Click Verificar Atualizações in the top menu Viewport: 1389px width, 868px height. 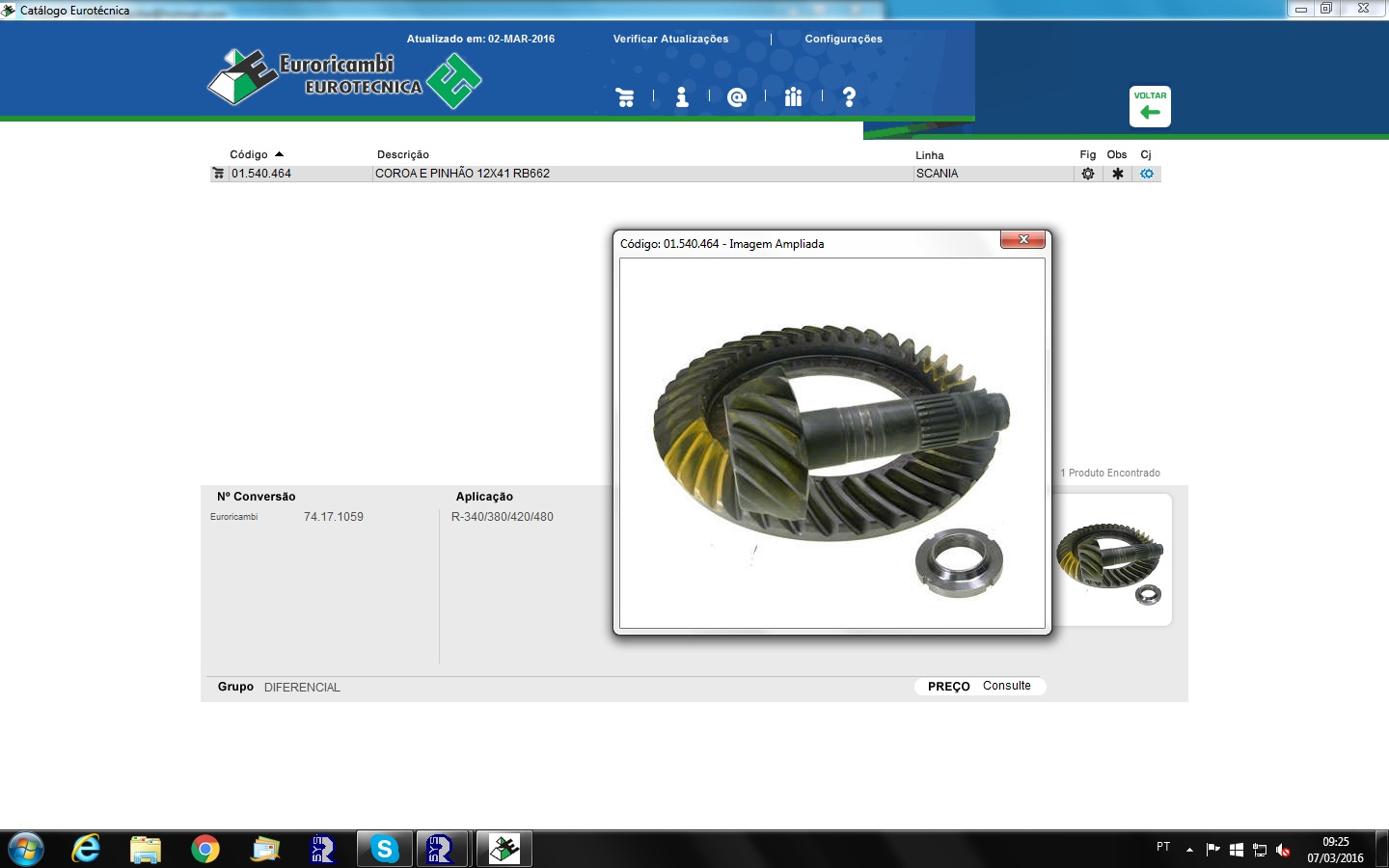pyautogui.click(x=670, y=39)
